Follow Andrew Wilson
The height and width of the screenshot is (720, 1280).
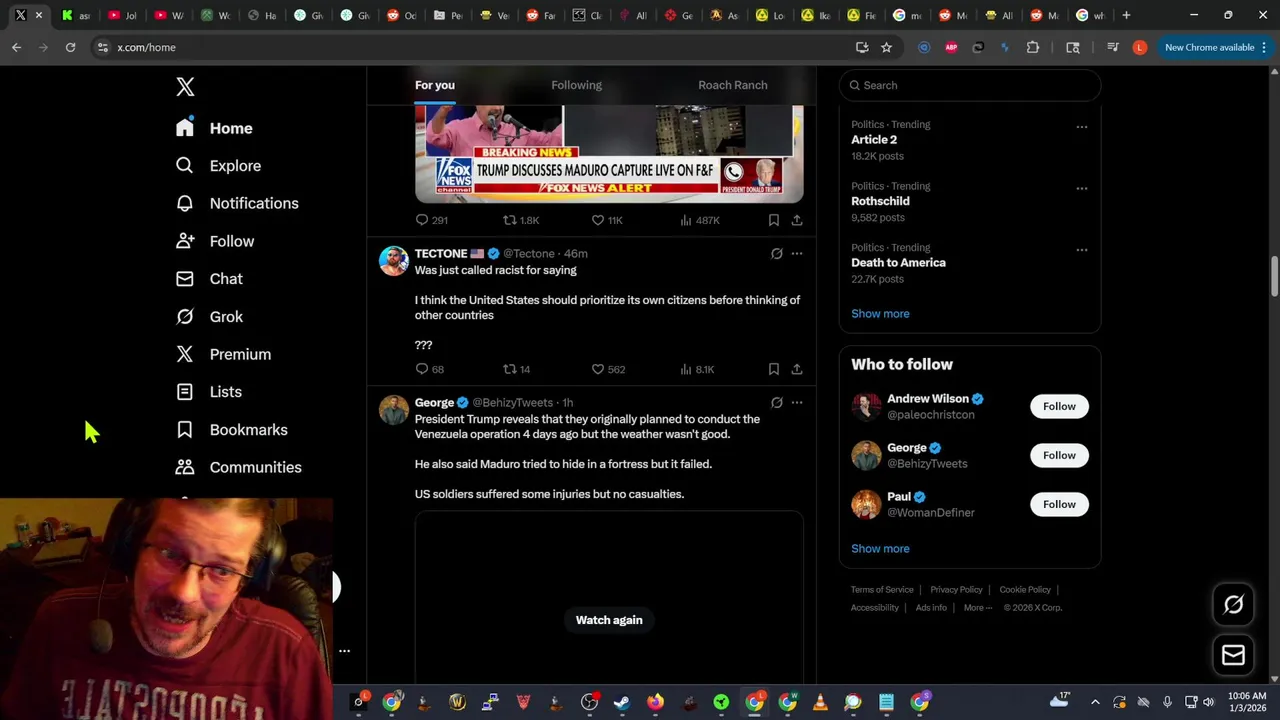[1059, 406]
